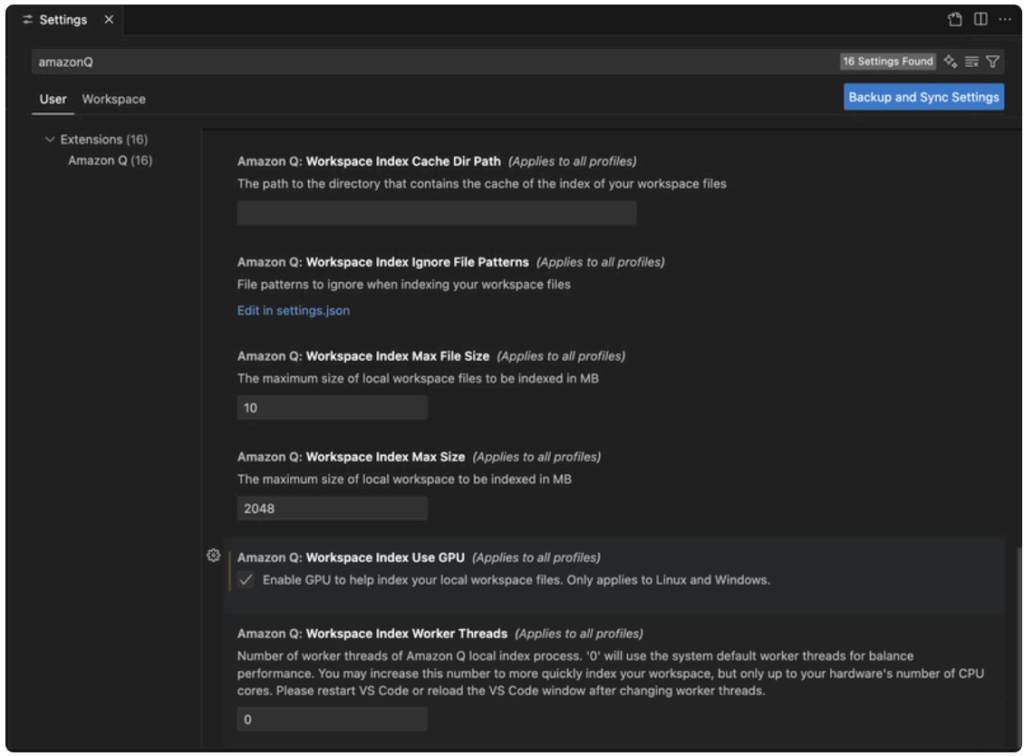
Task: Click gear icon beside Workspace Index Use GPU
Action: (x=213, y=556)
